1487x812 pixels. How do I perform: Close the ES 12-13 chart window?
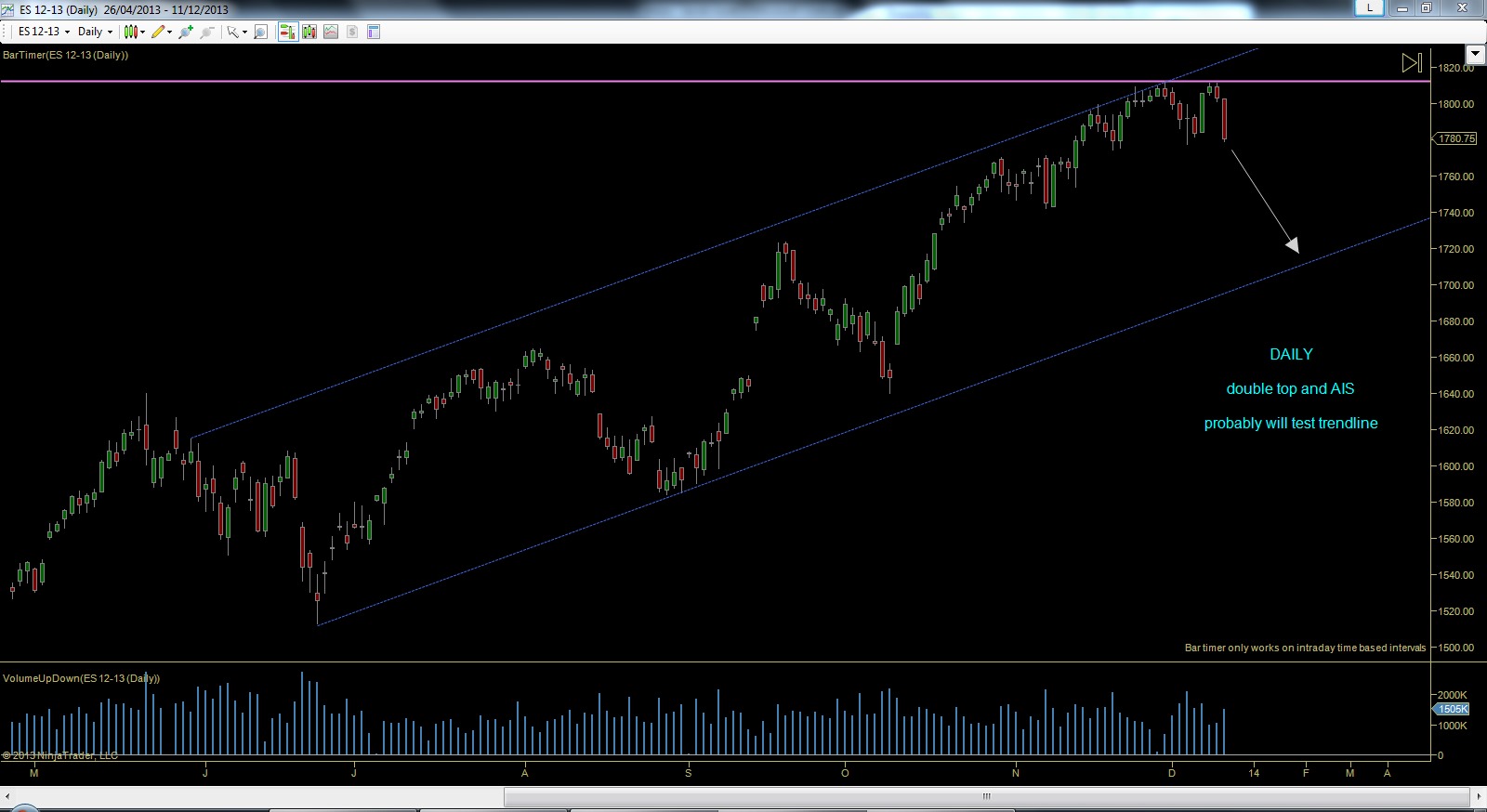coord(1462,7)
